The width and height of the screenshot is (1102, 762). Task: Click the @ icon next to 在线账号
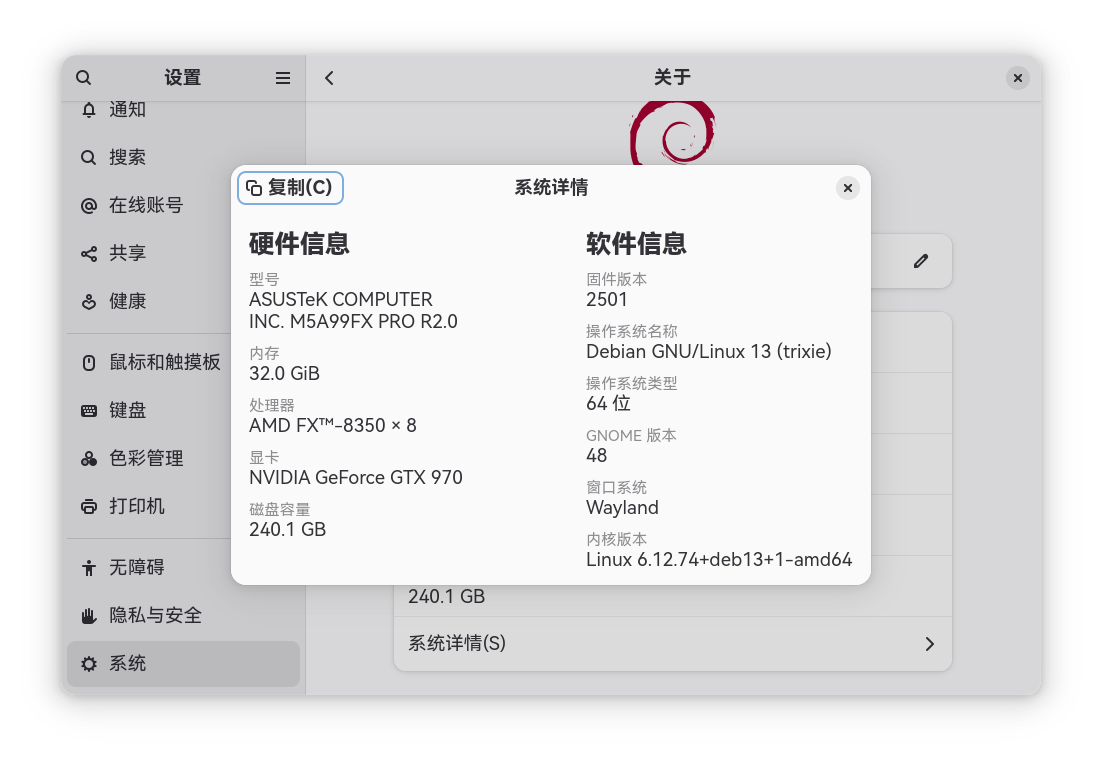pos(89,205)
